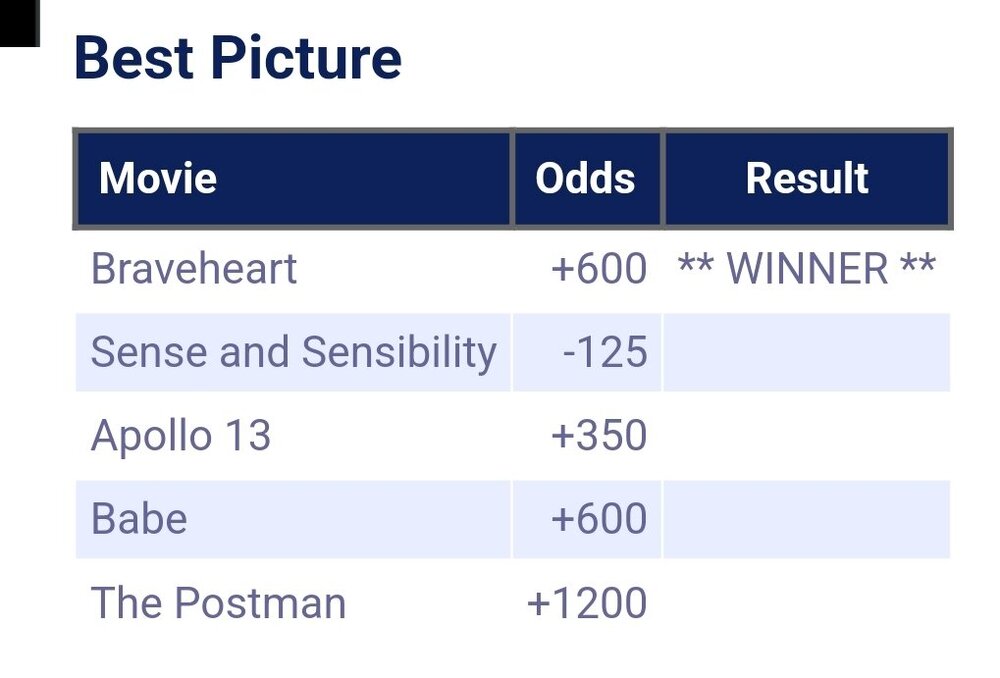Viewport: 1000px width, 678px height.
Task: Click the +350 odds for Apollo 13
Action: click(599, 436)
